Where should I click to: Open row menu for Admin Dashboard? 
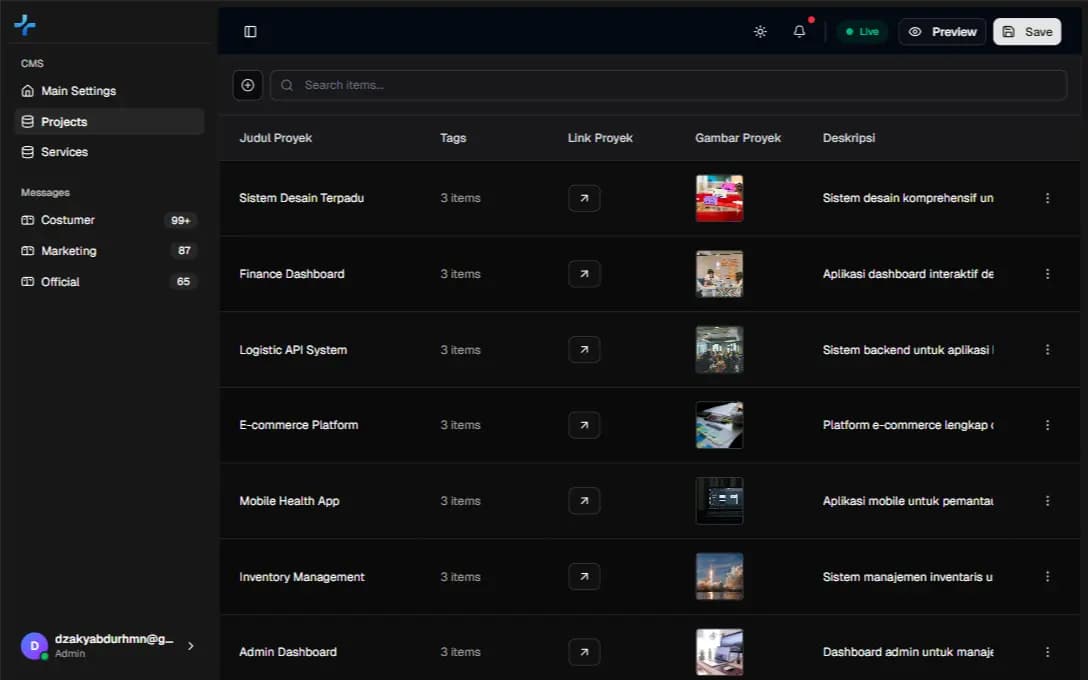(x=1048, y=652)
